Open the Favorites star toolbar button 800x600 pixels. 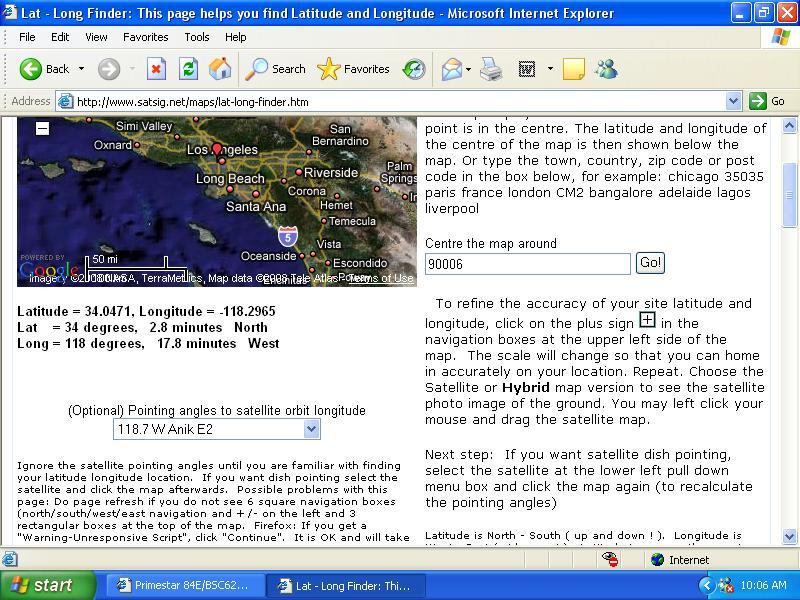pos(353,69)
